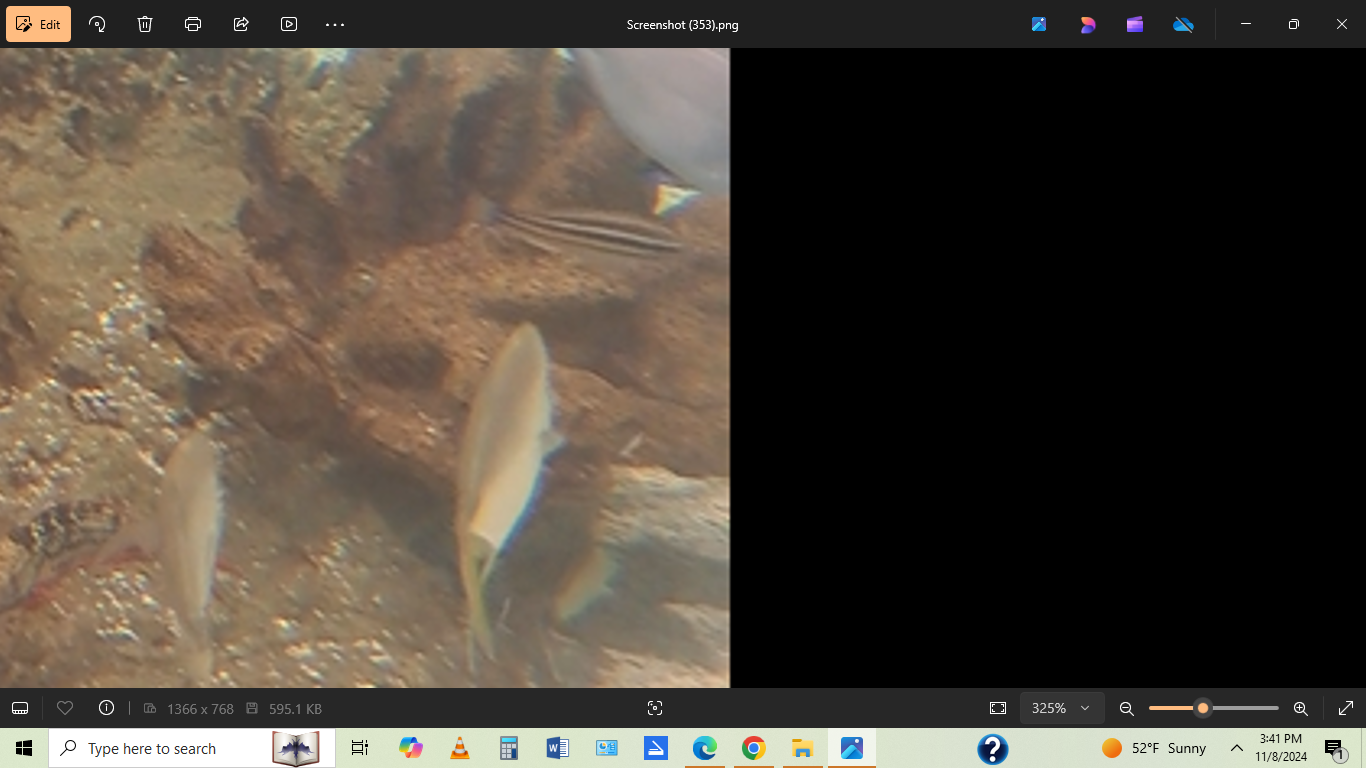Show hidden taskbar icons
Image resolution: width=1366 pixels, height=768 pixels.
click(1237, 748)
